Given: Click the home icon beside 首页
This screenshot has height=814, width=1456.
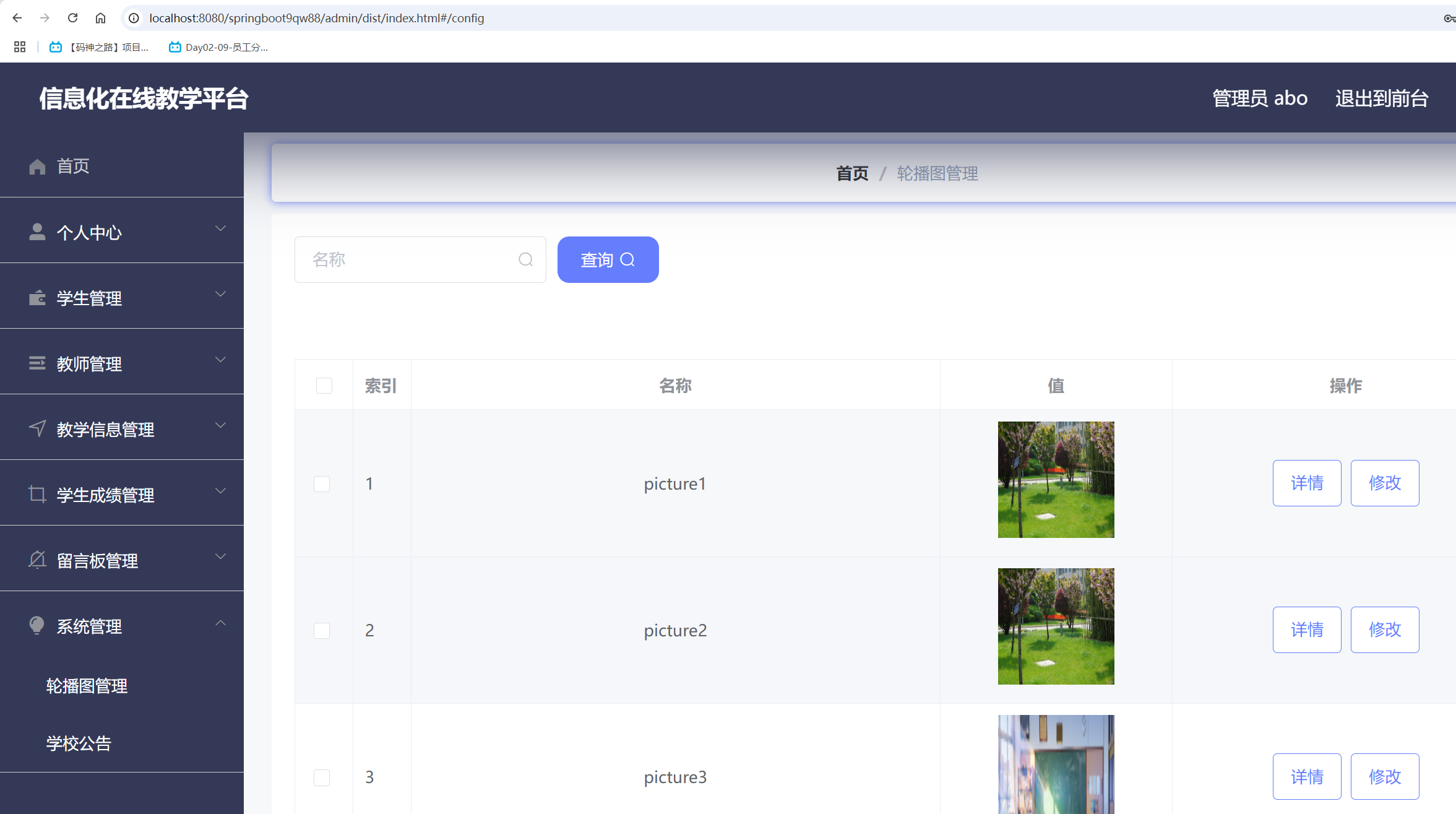Looking at the screenshot, I should click(x=37, y=166).
